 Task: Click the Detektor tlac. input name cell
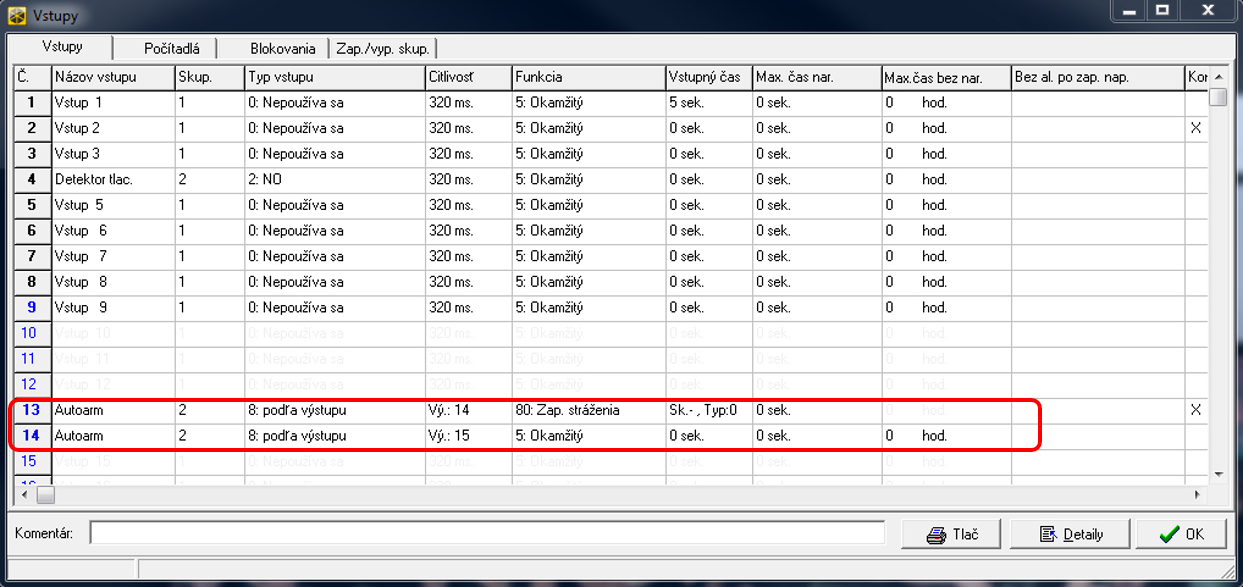pyautogui.click(x=112, y=180)
